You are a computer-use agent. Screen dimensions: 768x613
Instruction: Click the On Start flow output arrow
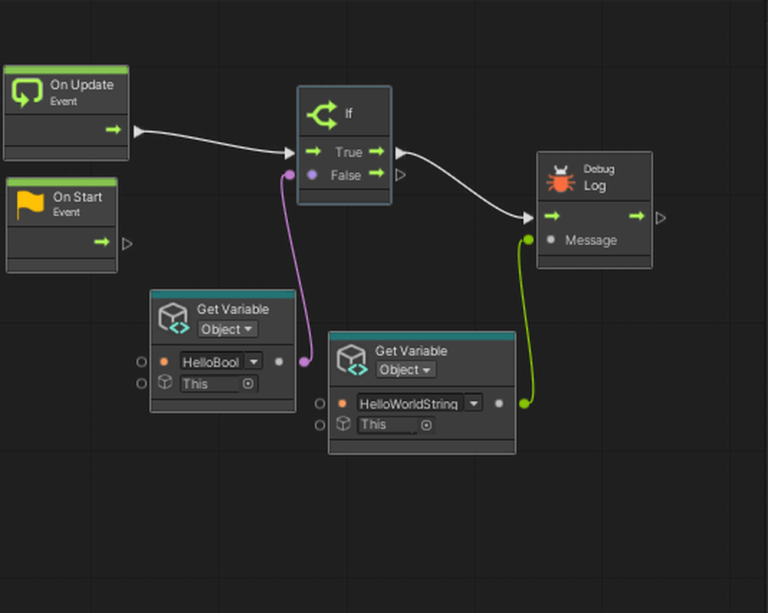(x=102, y=242)
